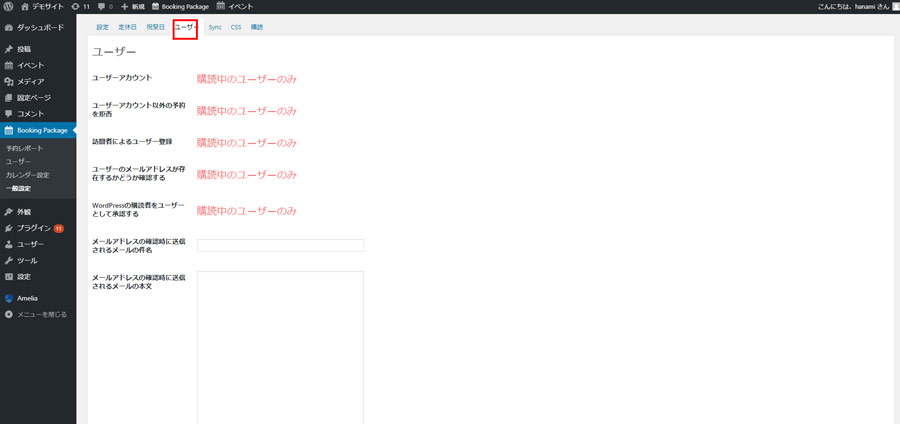Open カレンダー設定 submenu item

tap(27, 175)
